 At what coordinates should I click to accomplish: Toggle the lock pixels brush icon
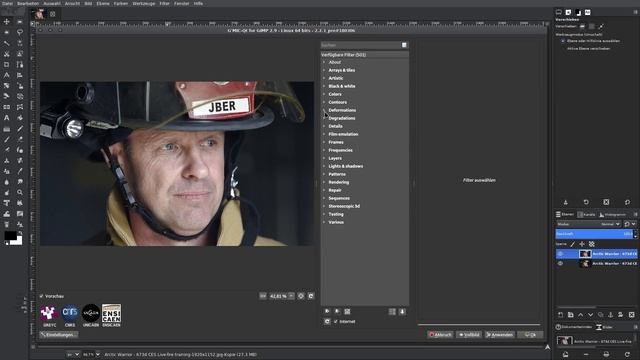point(572,244)
